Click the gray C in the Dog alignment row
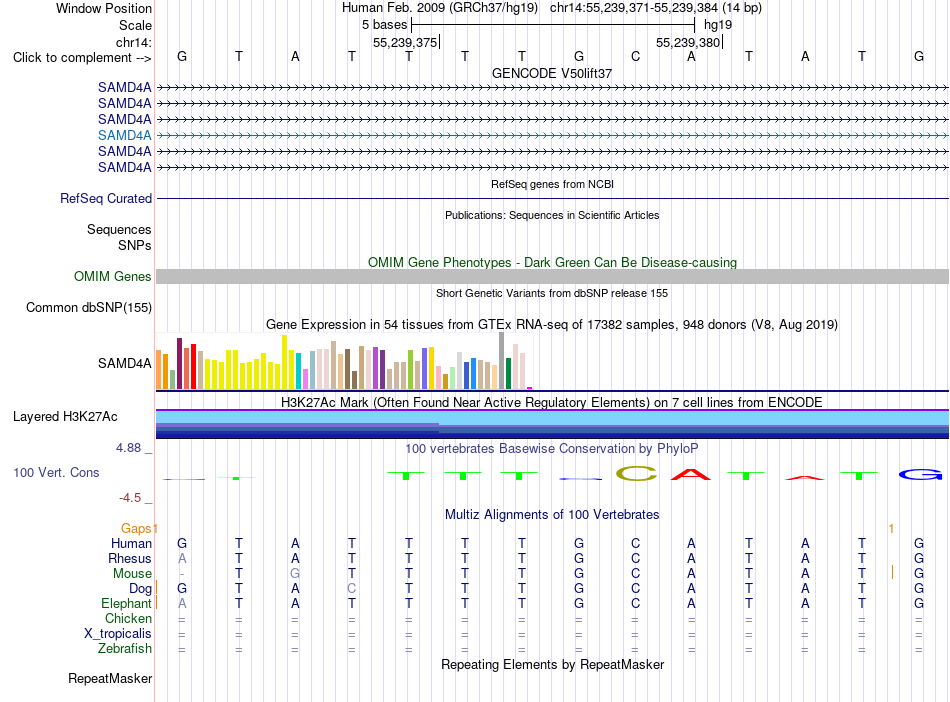950x702 pixels. [x=351, y=588]
